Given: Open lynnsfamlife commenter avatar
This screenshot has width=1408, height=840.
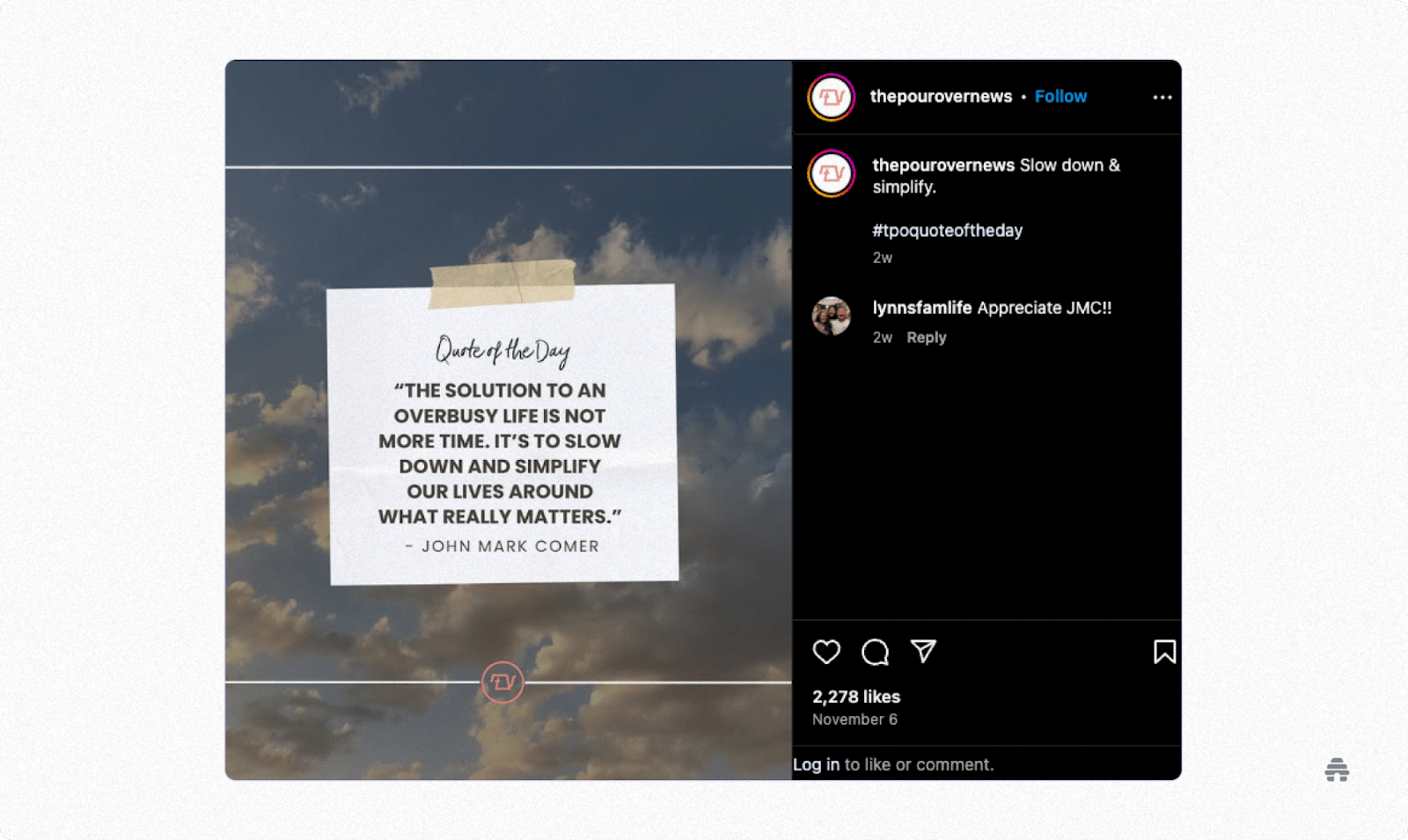Looking at the screenshot, I should coord(831,317).
